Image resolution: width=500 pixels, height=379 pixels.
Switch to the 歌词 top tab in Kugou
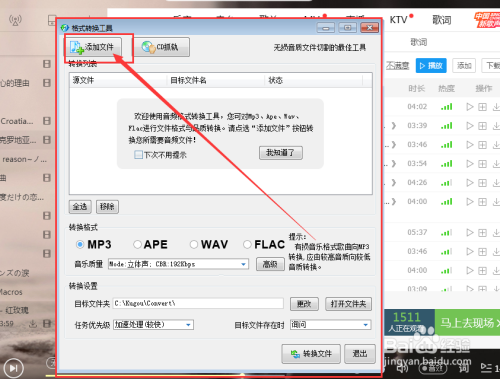pyautogui.click(x=442, y=20)
